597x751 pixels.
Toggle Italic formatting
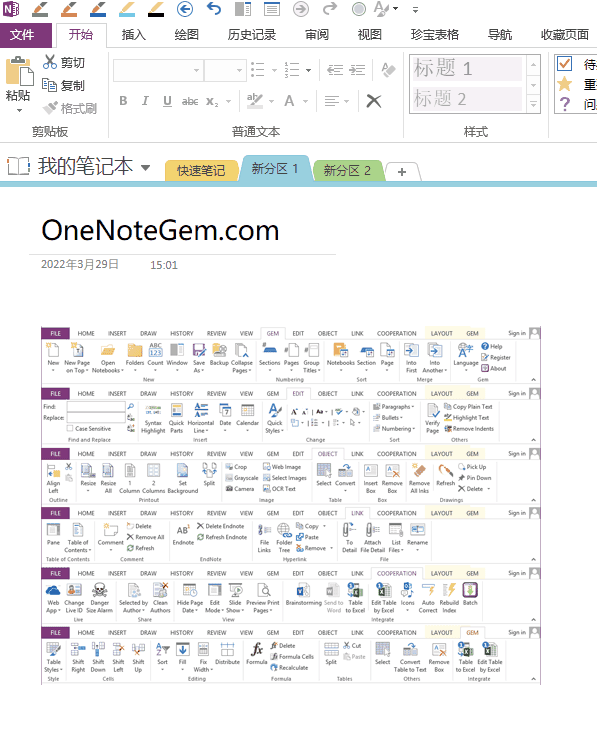point(145,101)
